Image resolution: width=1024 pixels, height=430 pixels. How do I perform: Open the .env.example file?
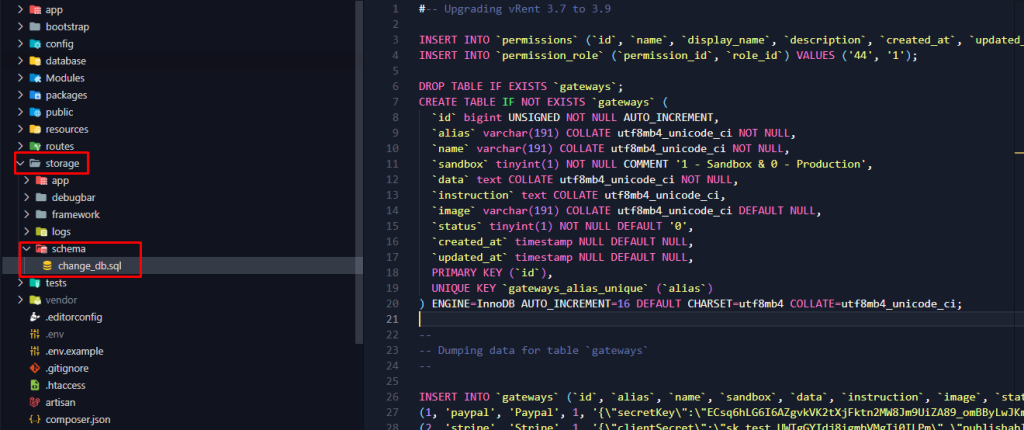tap(73, 351)
